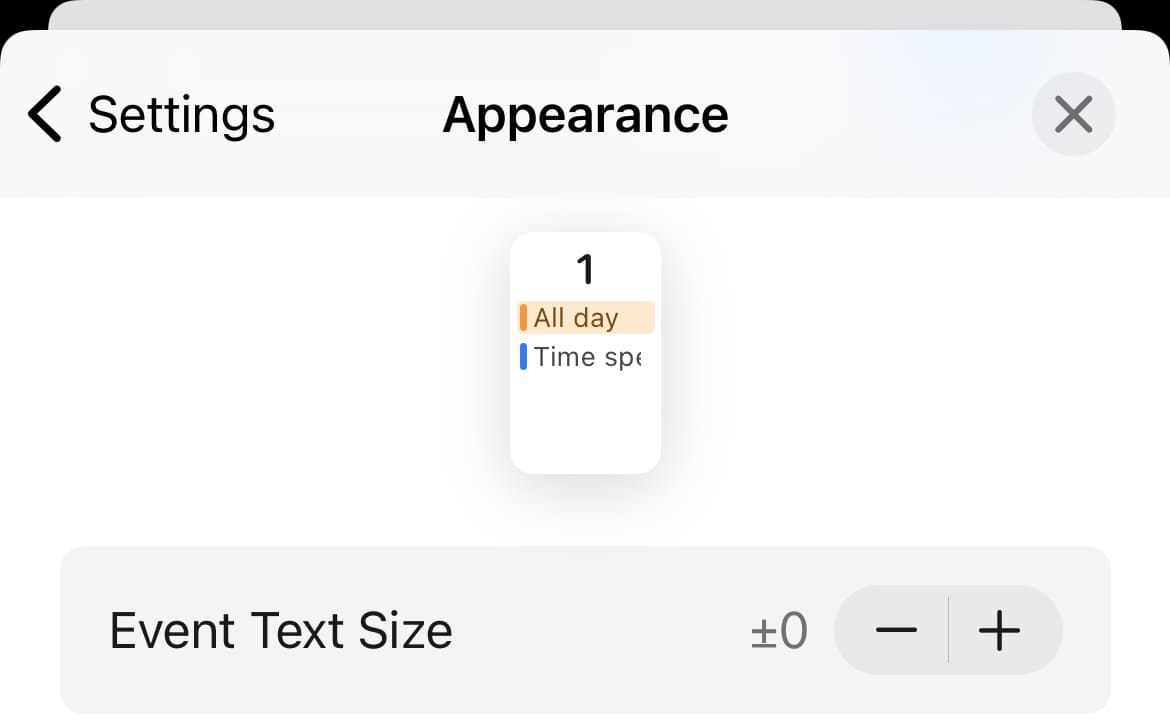Viewport: 1170px width, 728px height.
Task: Click the blue timed event color bar
Action: [523, 357]
